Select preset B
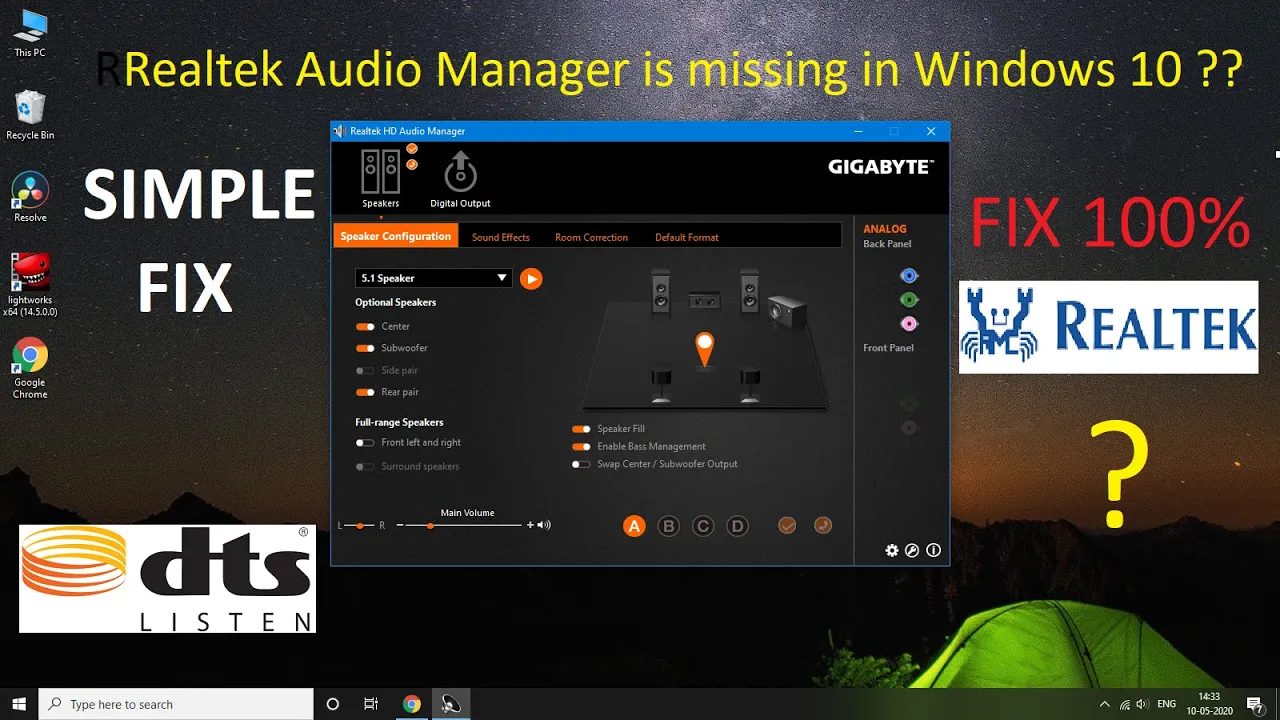The image size is (1280, 720). coord(669,526)
